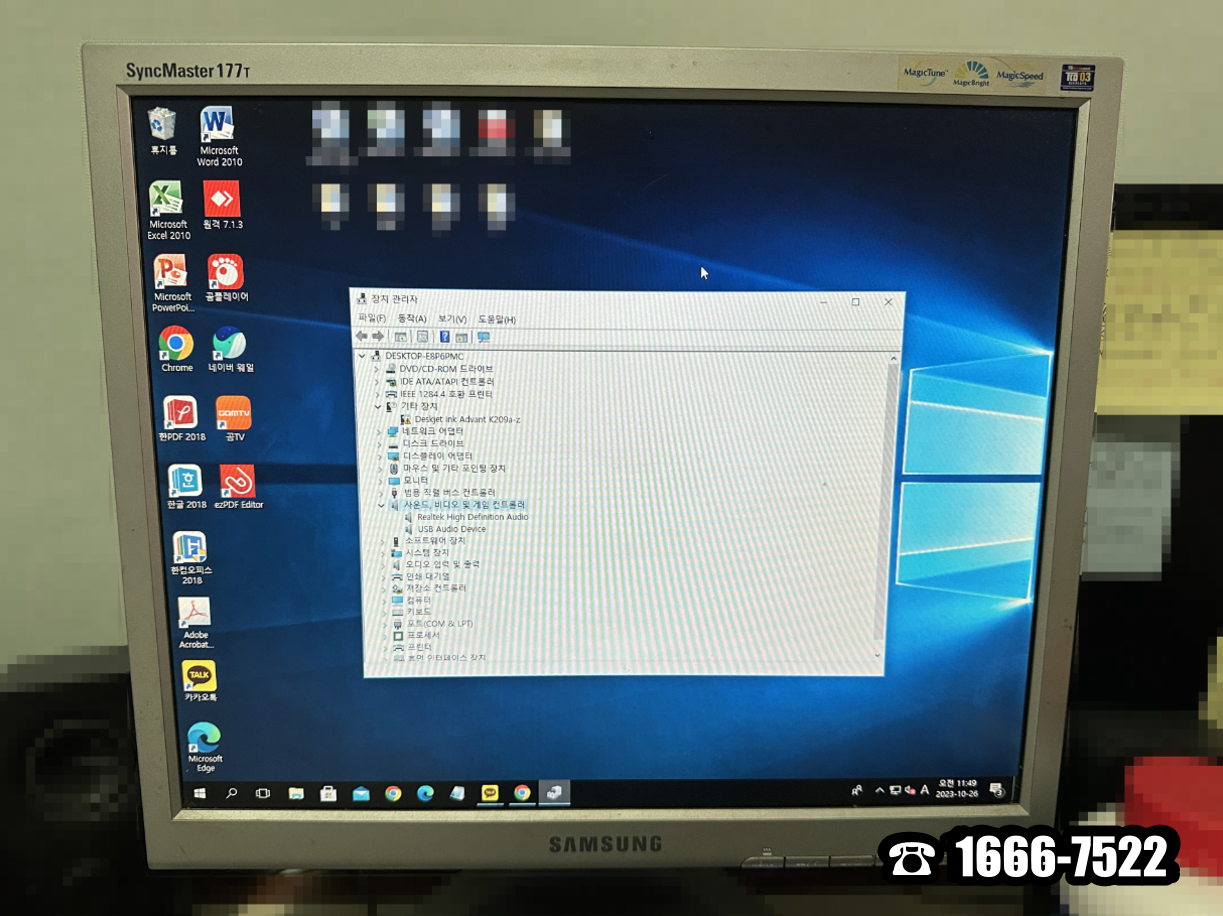Open the 보기(V) menu
Screen dimensions: 1223x916
452,319
